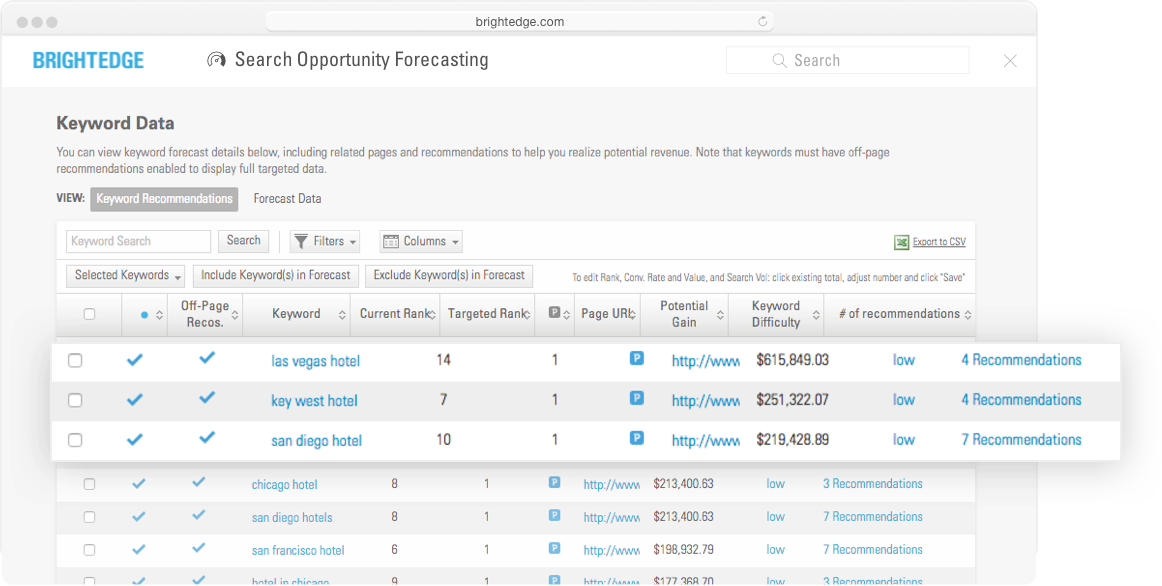
Task: Click the P page icon in key west hotel row
Action: click(636, 398)
